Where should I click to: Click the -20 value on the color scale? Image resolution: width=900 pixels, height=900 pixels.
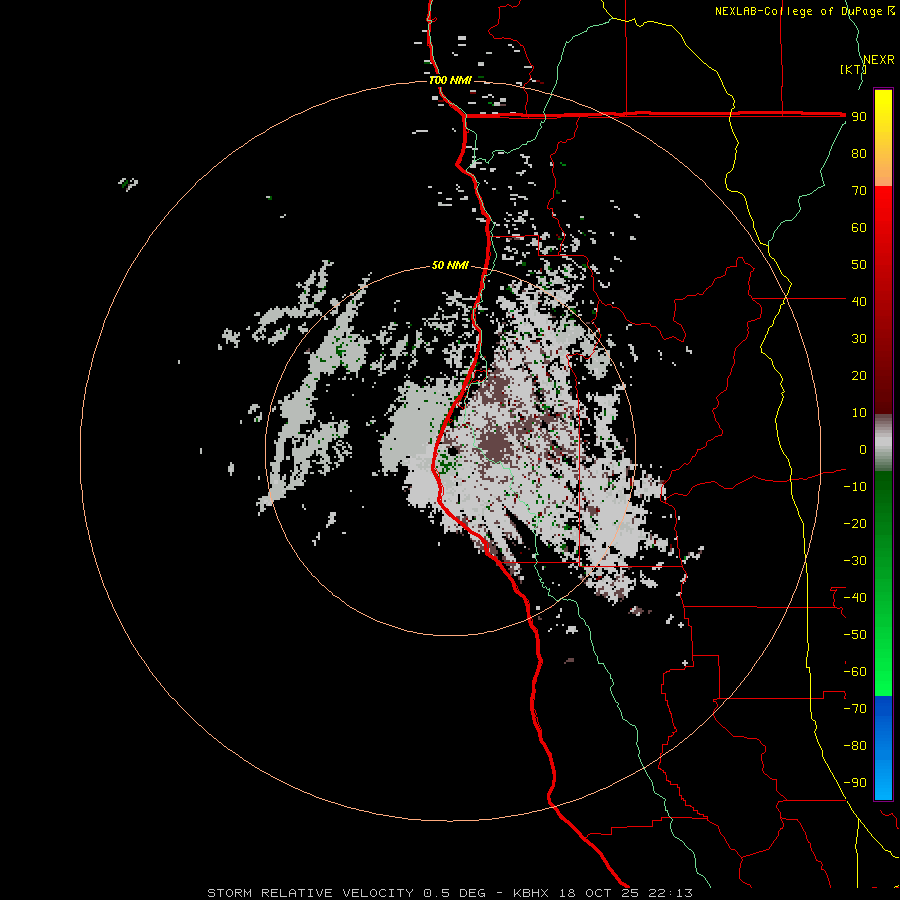pos(855,523)
